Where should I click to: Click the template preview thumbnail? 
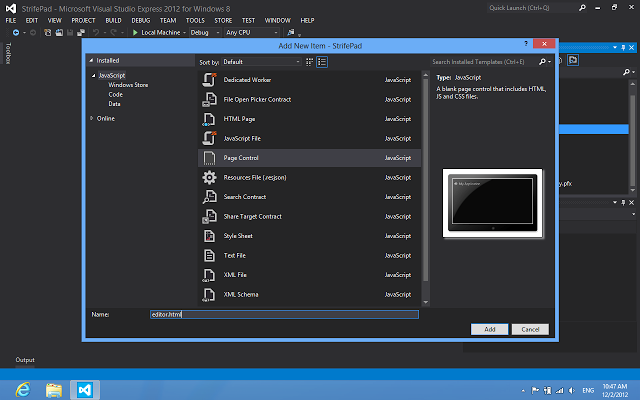[x=493, y=203]
